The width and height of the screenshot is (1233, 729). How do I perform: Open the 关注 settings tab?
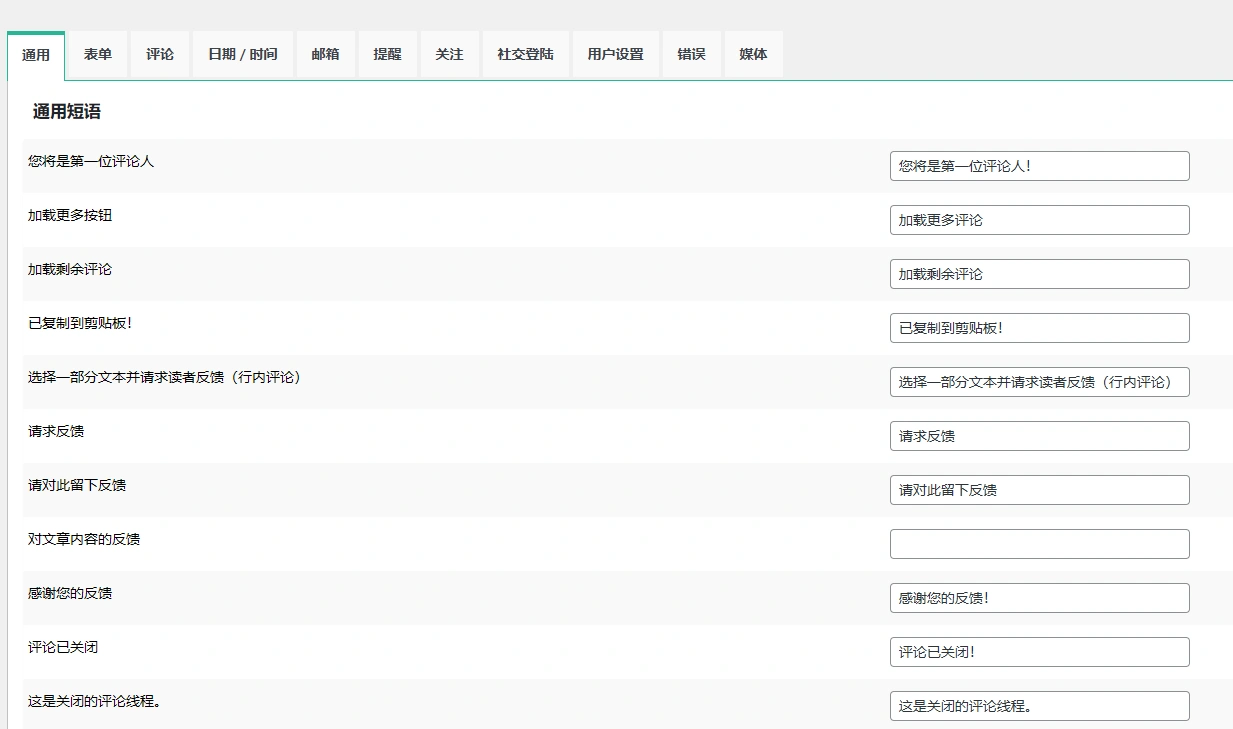click(449, 55)
